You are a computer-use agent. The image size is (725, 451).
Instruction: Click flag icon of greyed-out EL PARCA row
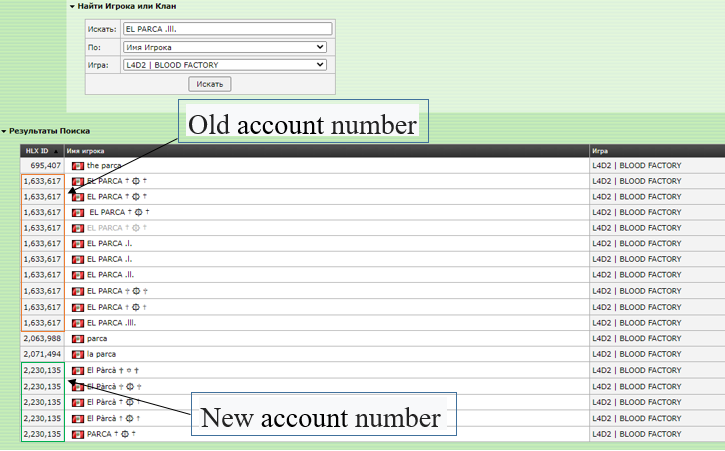78,228
